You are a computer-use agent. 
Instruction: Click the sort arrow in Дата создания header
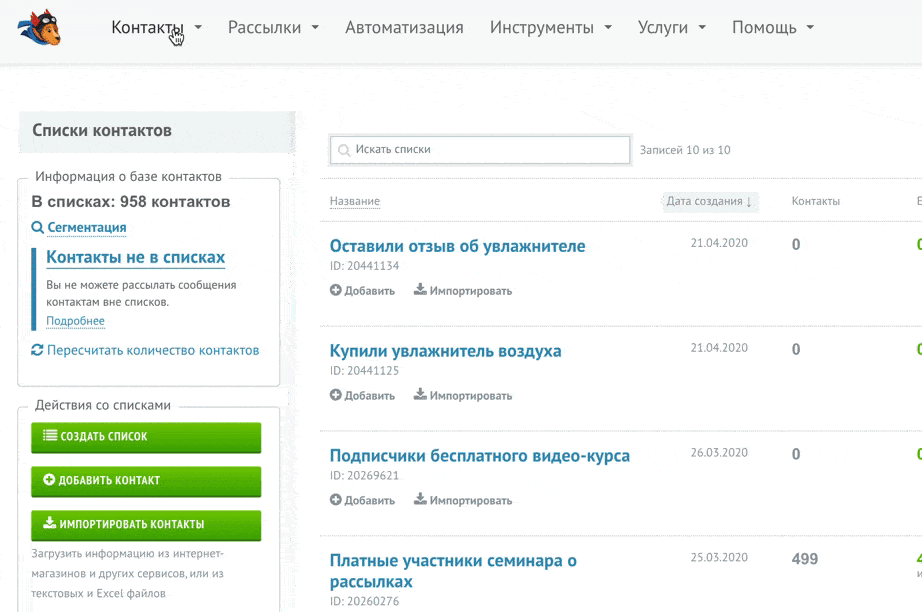coord(749,202)
